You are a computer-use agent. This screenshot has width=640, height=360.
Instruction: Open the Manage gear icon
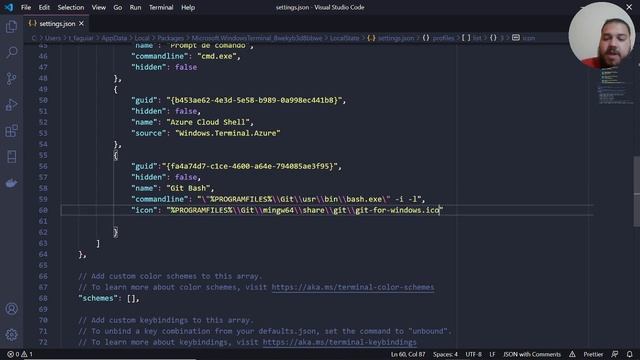pos(11,335)
